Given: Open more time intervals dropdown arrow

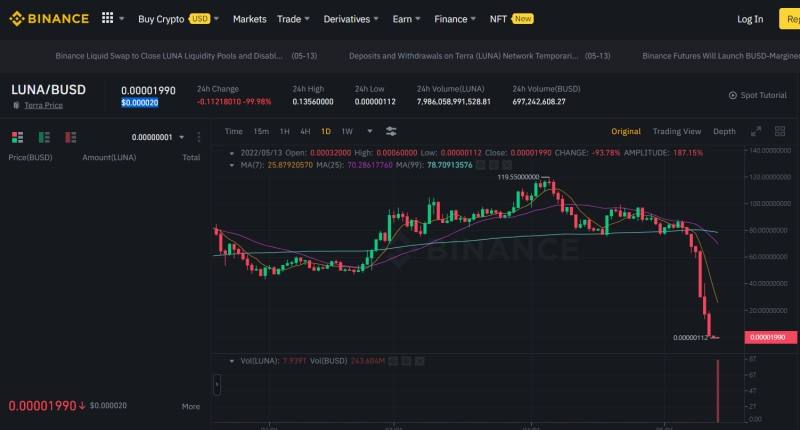Looking at the screenshot, I should (369, 132).
